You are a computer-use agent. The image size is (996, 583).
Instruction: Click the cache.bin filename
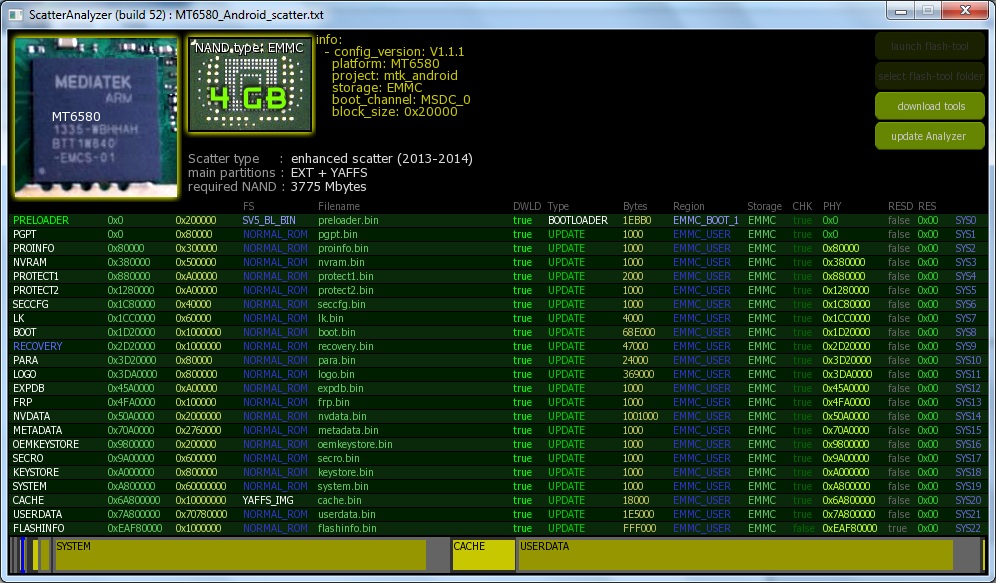coord(340,500)
